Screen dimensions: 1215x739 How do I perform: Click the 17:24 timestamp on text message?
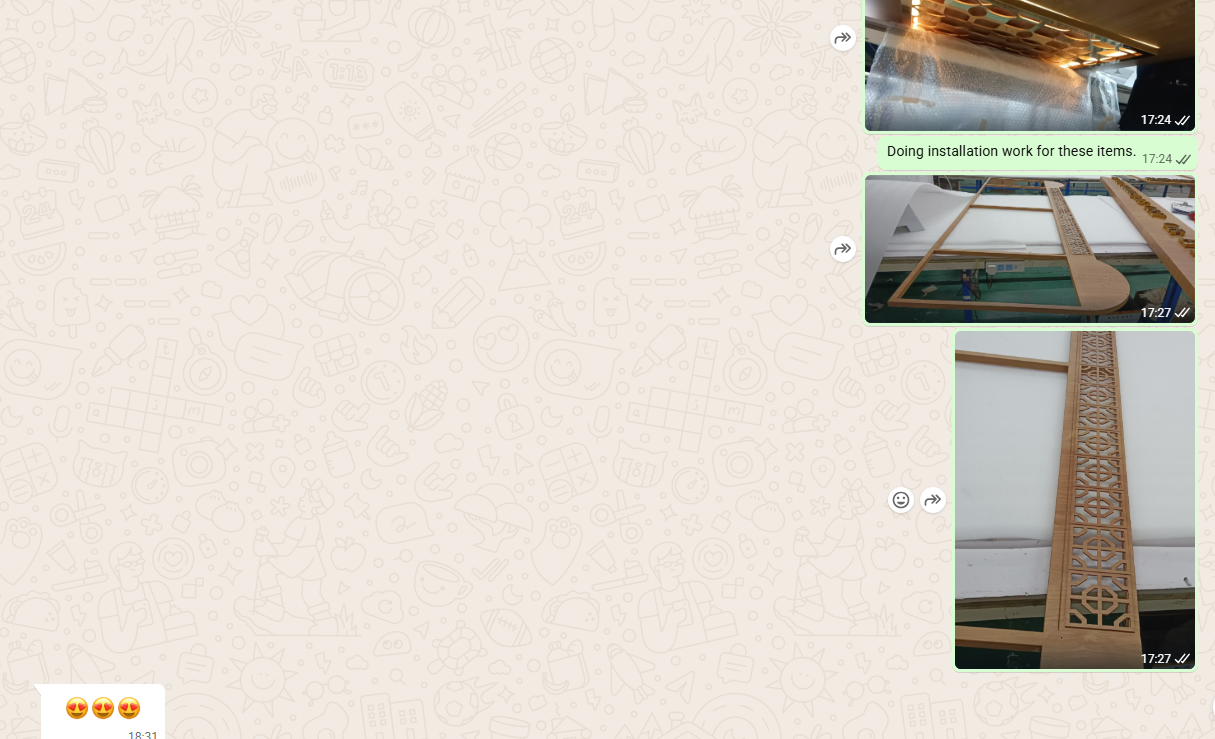click(1156, 159)
